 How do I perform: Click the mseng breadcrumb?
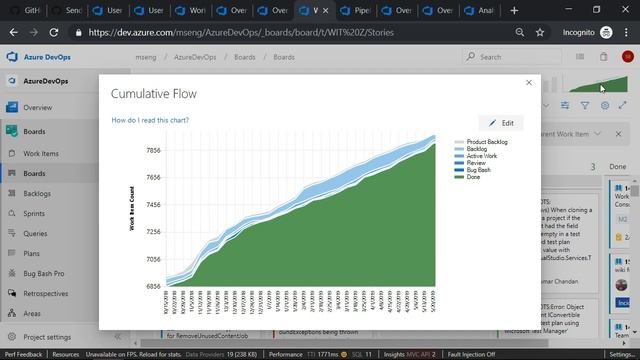pos(146,57)
